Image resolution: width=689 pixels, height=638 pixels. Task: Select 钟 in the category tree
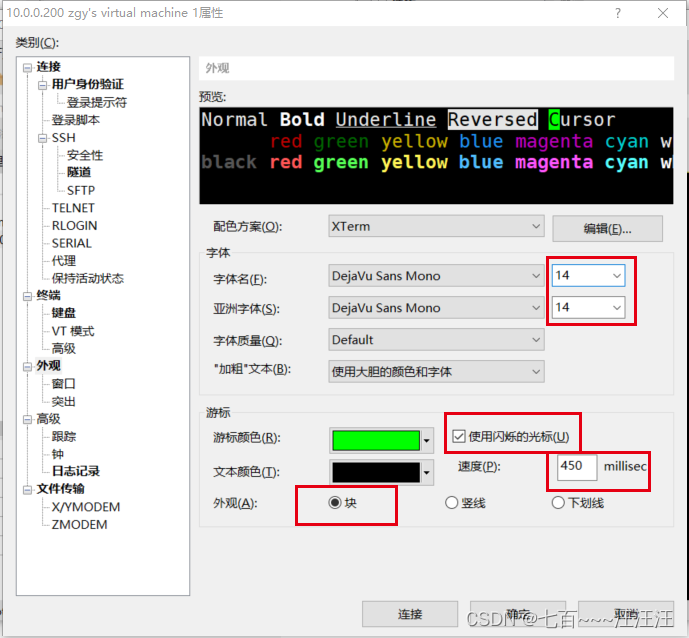[58, 454]
